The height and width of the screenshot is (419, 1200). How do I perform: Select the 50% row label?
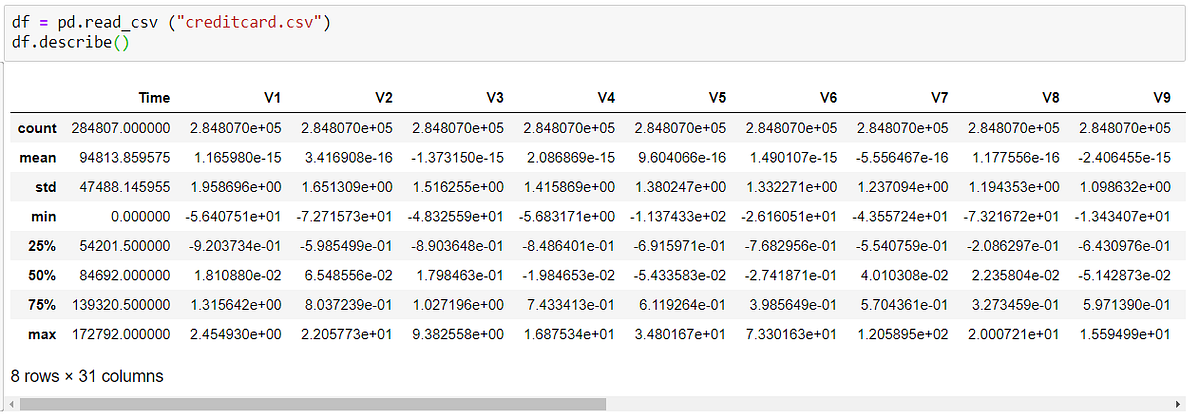point(41,277)
